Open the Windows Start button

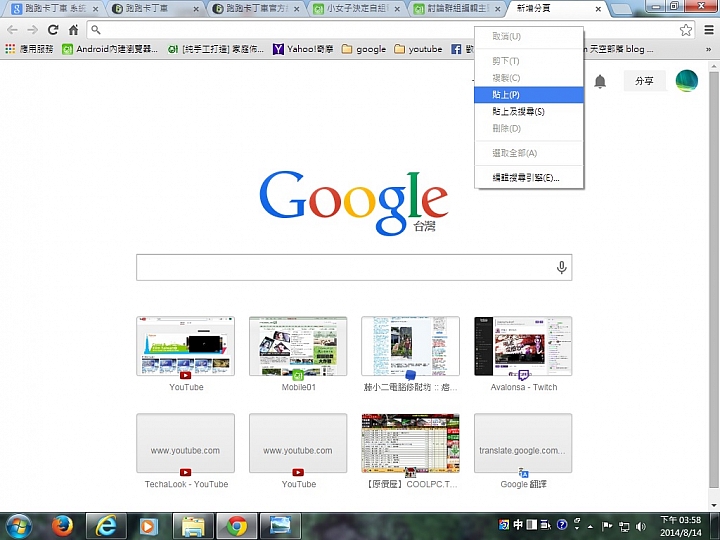(17, 526)
